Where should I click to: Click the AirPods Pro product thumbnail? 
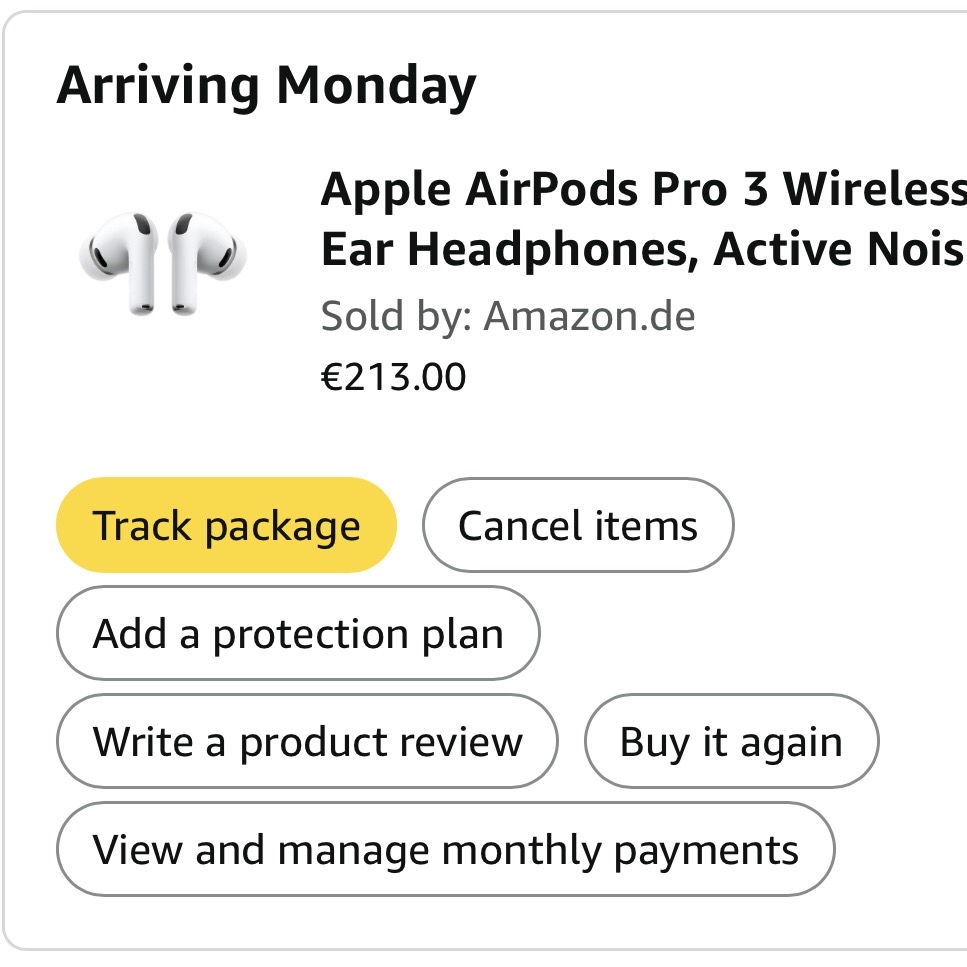pyautogui.click(x=162, y=262)
